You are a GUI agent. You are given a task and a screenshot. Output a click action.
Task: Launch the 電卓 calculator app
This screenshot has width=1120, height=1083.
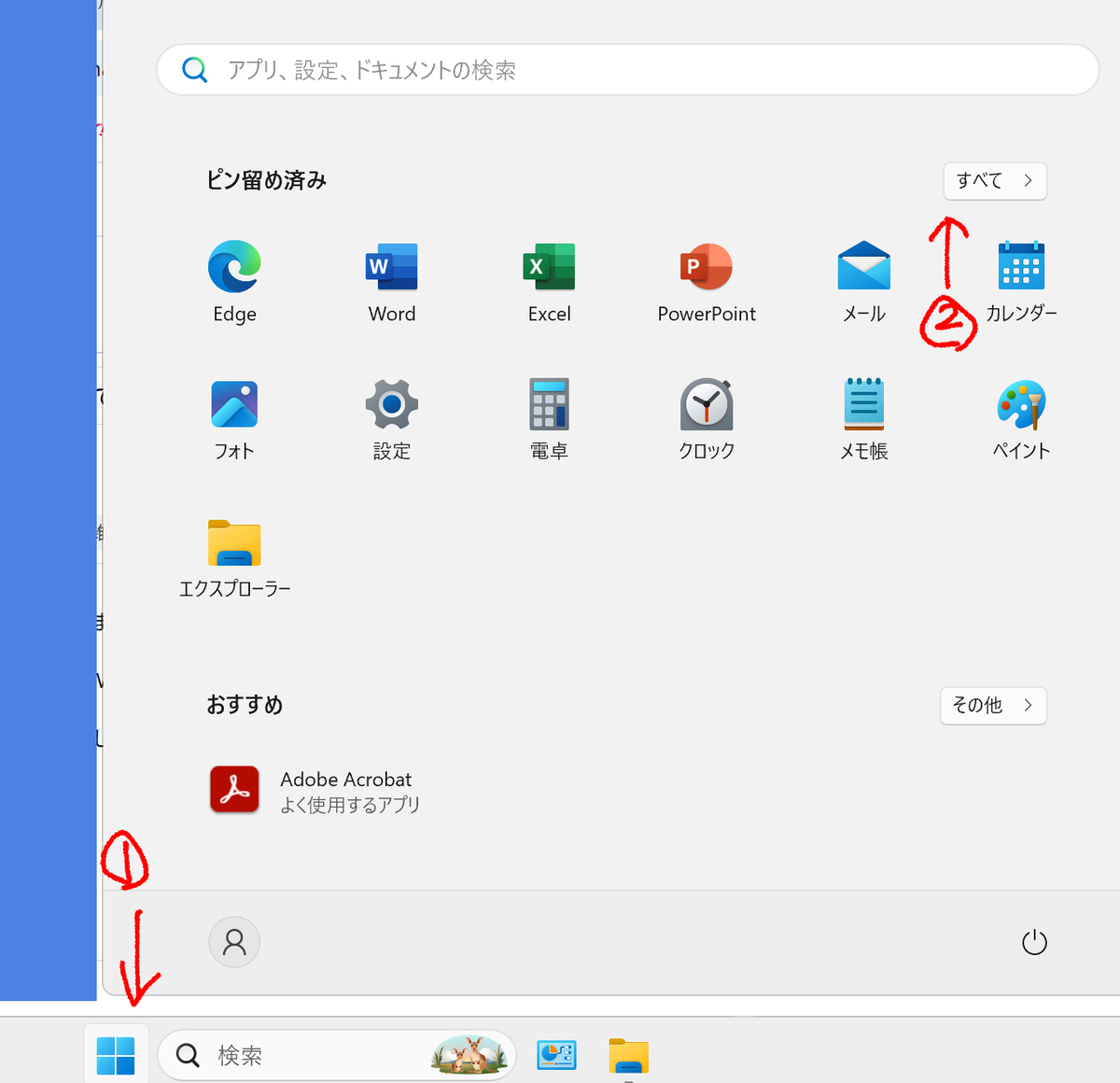click(549, 419)
